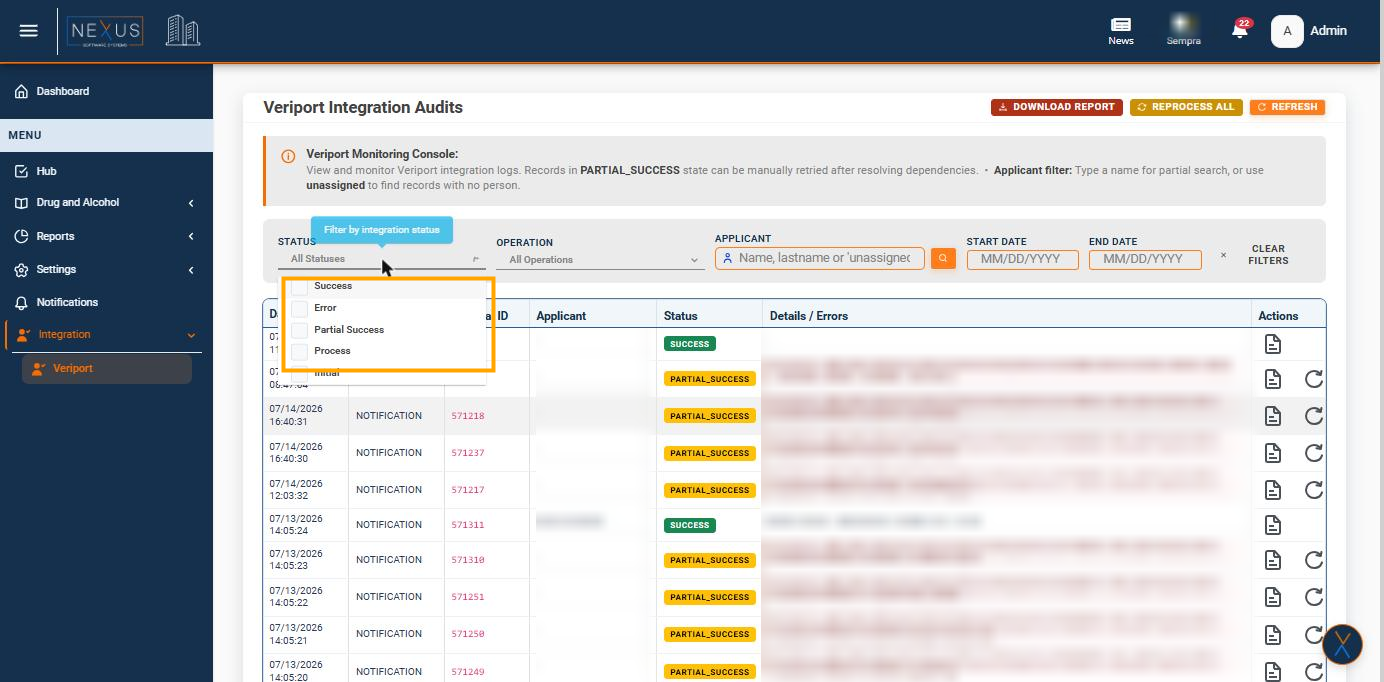
Task: Click the Reprocess All button
Action: (1186, 107)
